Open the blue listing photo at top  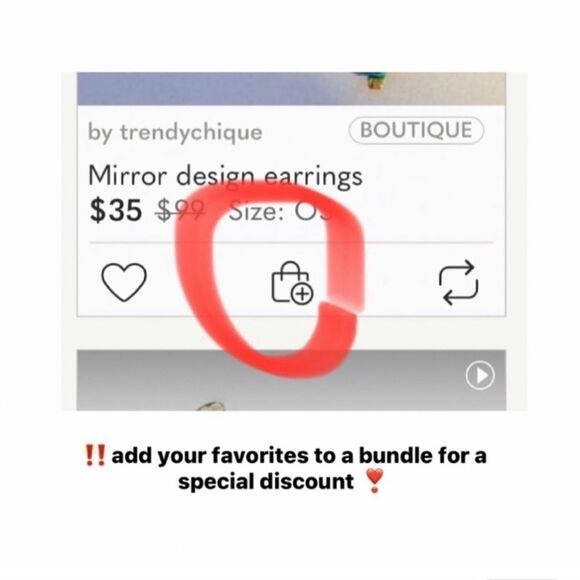pos(291,89)
